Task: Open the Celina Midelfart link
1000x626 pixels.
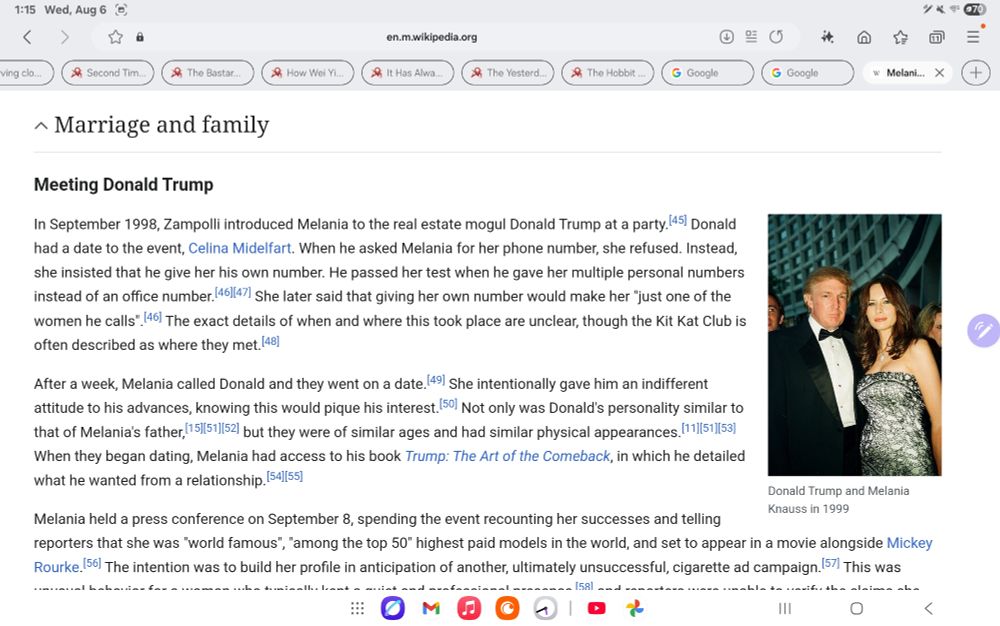Action: click(x=239, y=248)
